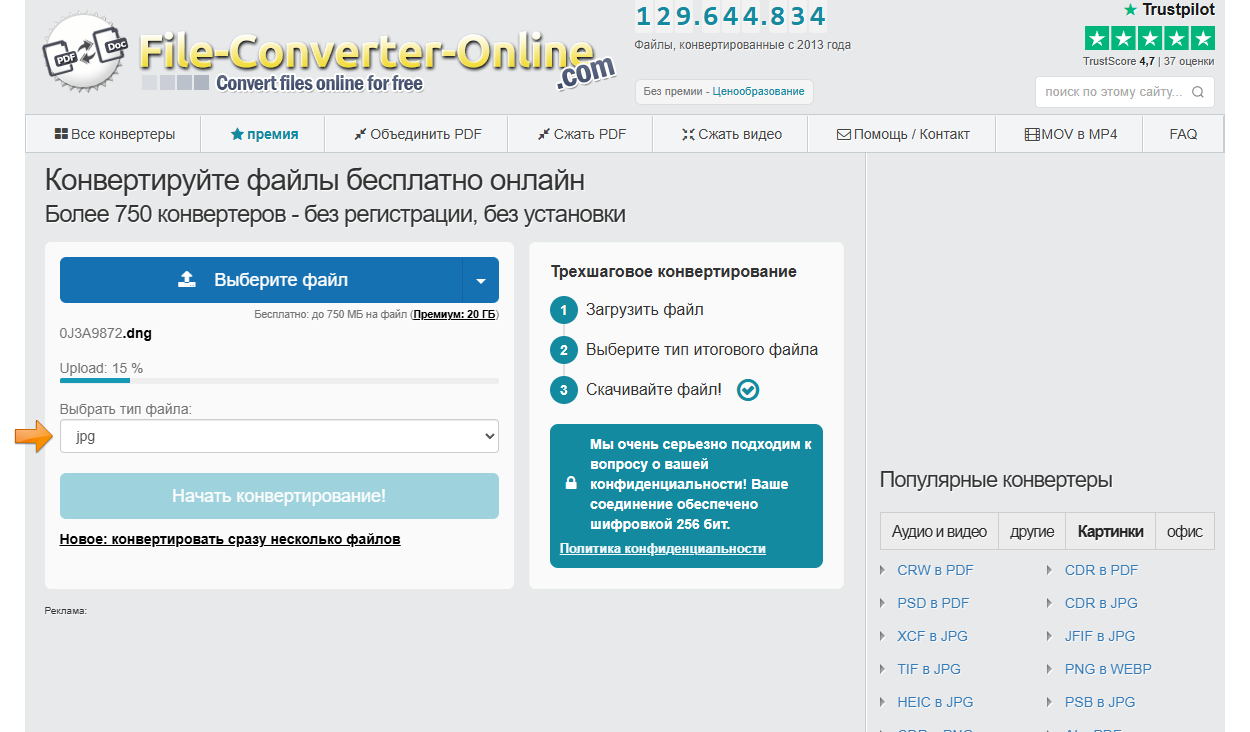Switch to другие tab

(1032, 531)
